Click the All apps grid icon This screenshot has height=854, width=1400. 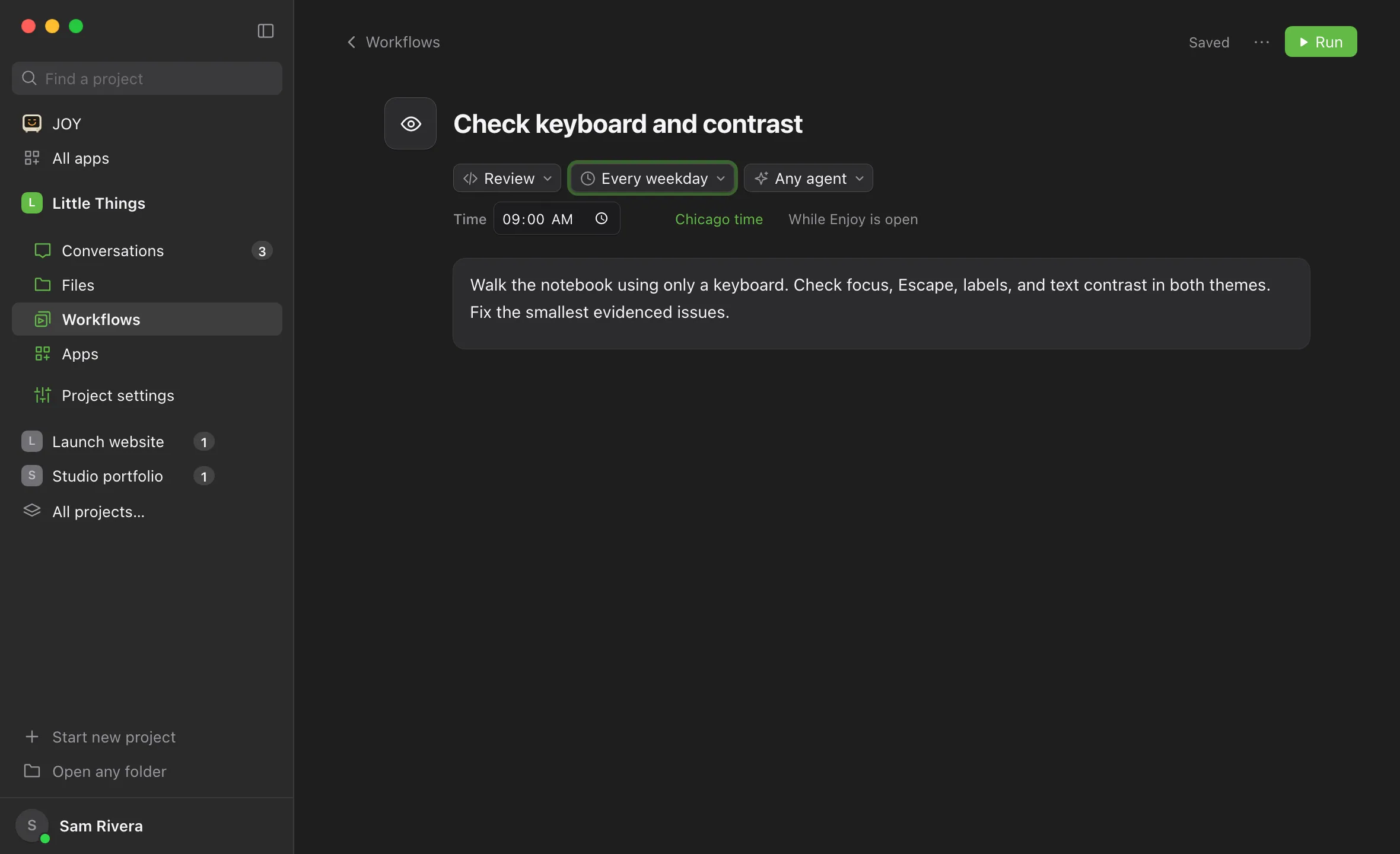(32, 158)
